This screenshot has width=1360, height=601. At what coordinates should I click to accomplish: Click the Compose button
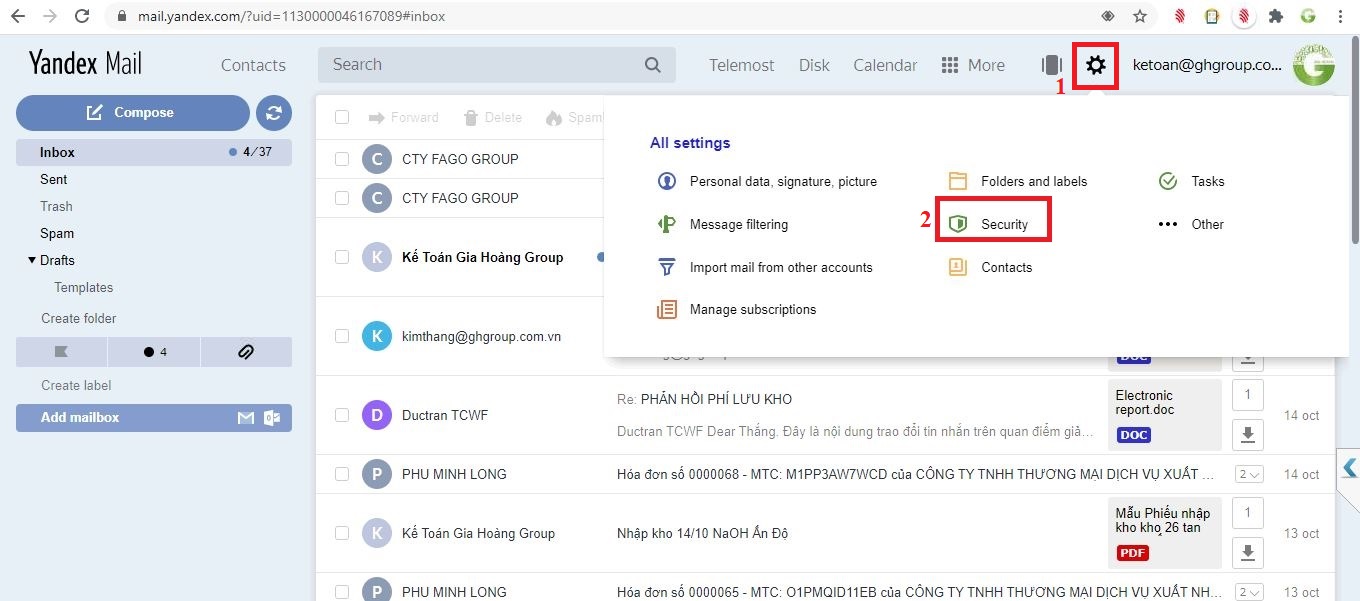click(x=133, y=113)
